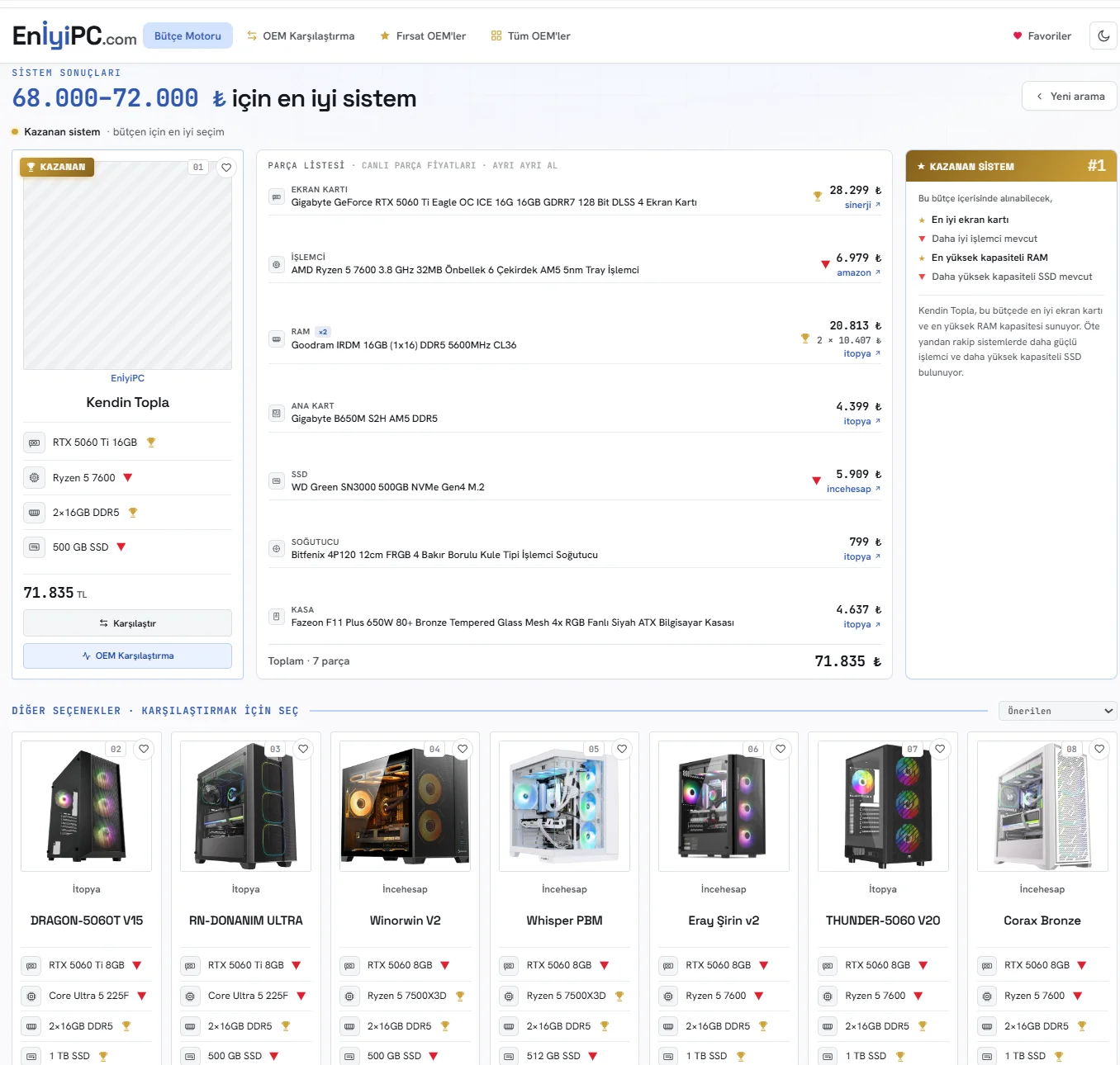Open the RN-DONANIM ULTRA case image
1120x1065 pixels.
(x=245, y=806)
